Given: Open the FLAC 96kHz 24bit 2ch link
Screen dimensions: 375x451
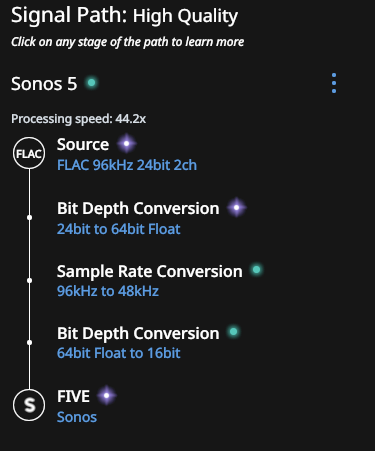Looking at the screenshot, I should pyautogui.click(x=127, y=165).
